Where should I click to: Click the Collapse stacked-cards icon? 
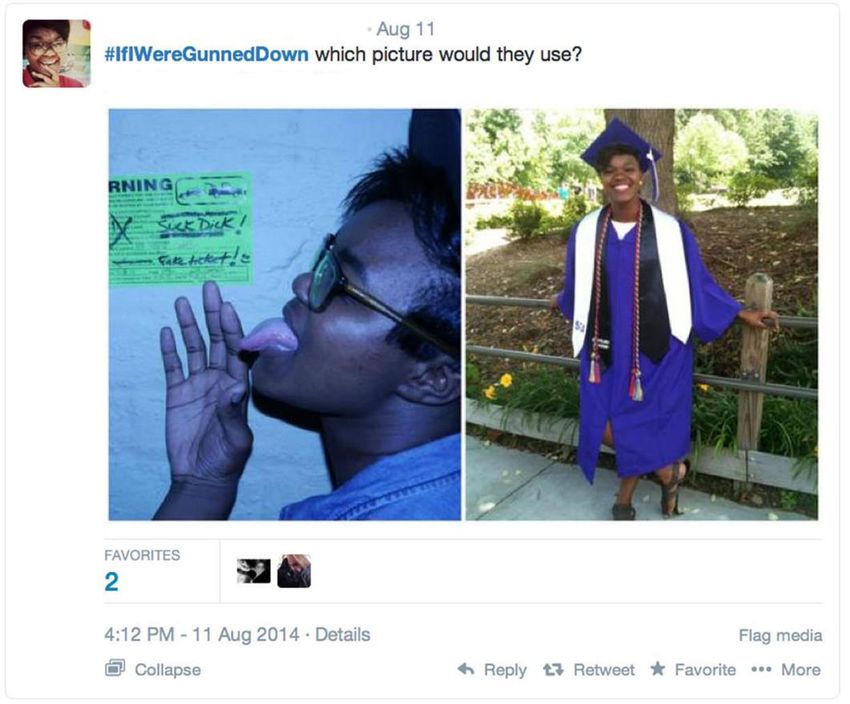click(115, 668)
